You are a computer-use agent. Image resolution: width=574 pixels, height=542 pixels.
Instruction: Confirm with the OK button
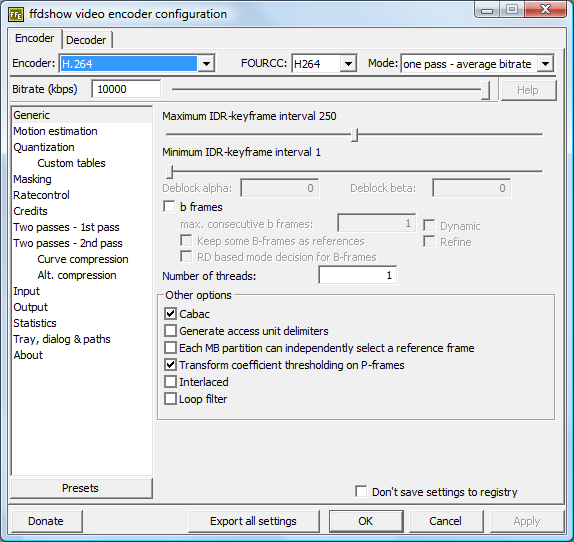click(366, 521)
